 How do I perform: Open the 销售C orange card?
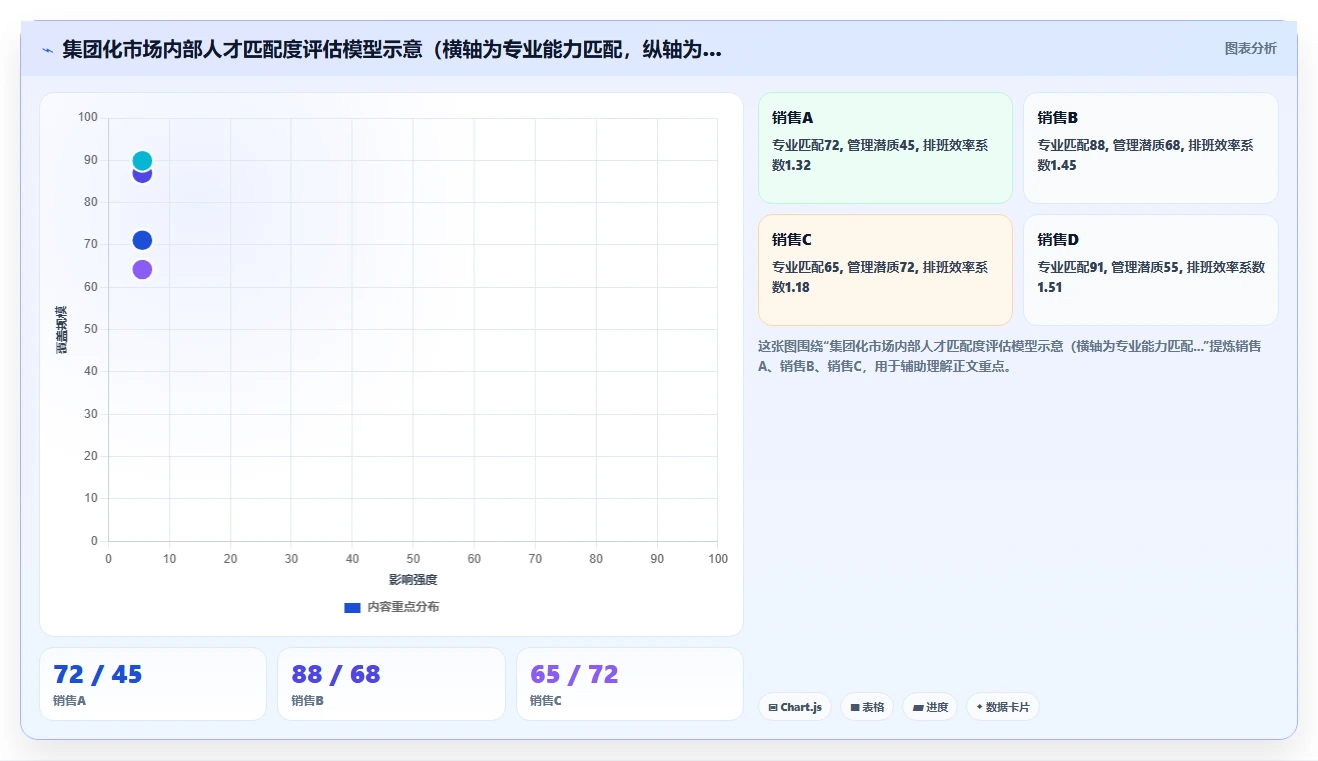pos(885,270)
